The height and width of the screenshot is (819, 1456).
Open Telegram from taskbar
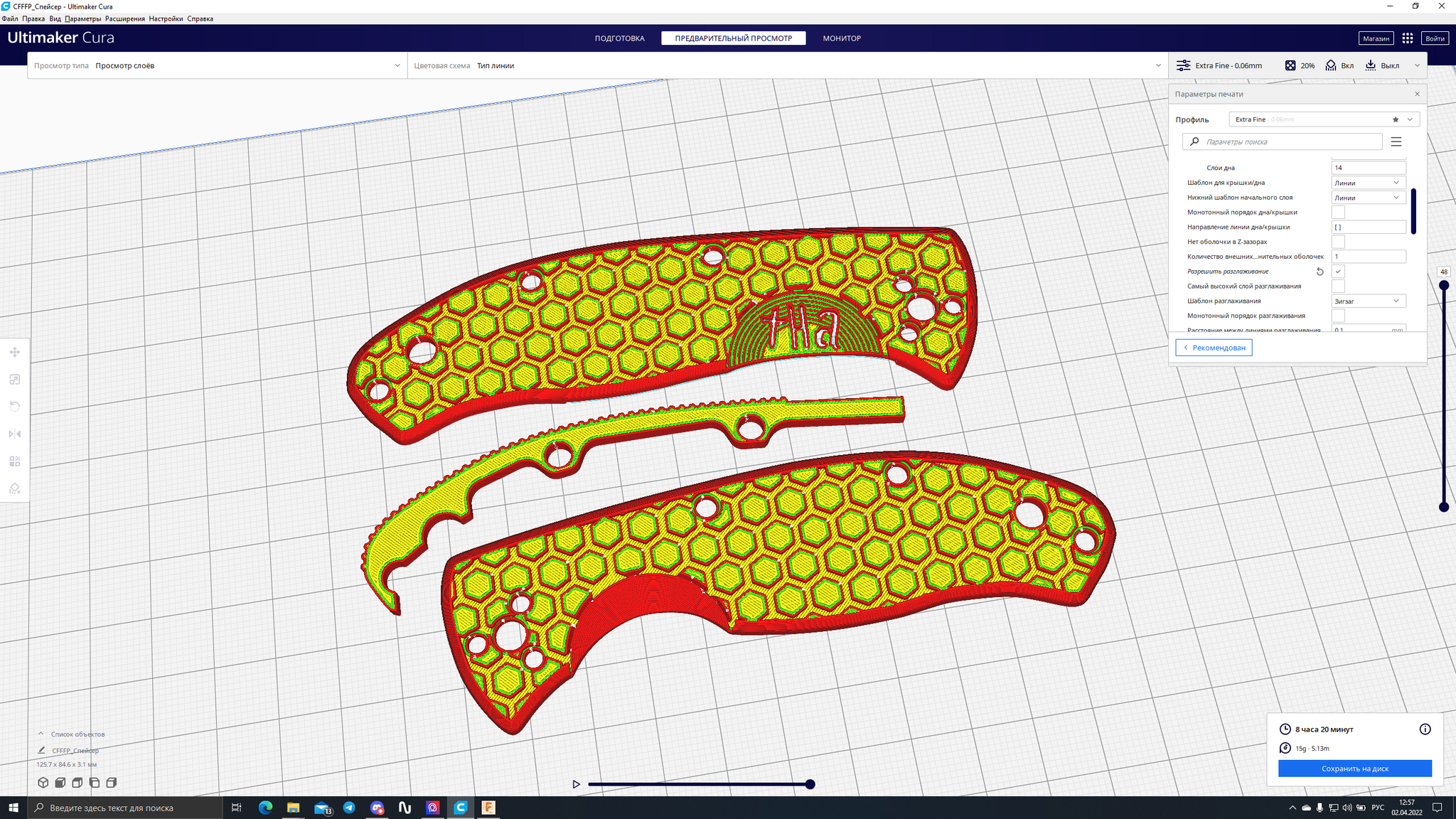coord(349,808)
